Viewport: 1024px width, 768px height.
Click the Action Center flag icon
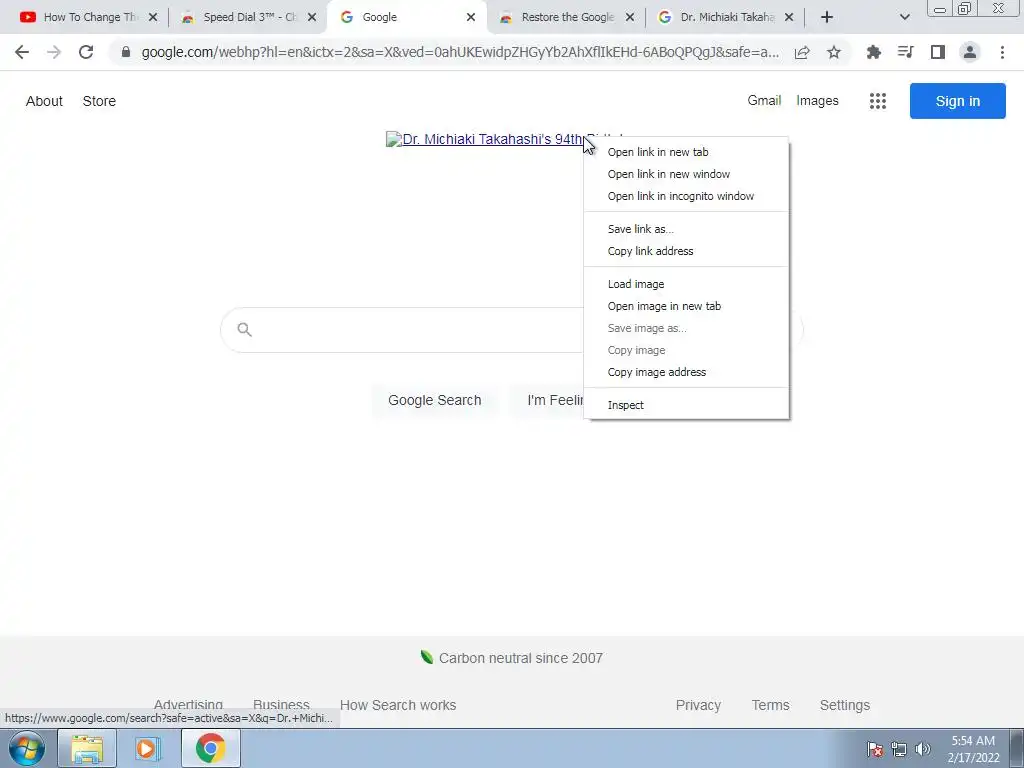click(x=874, y=749)
